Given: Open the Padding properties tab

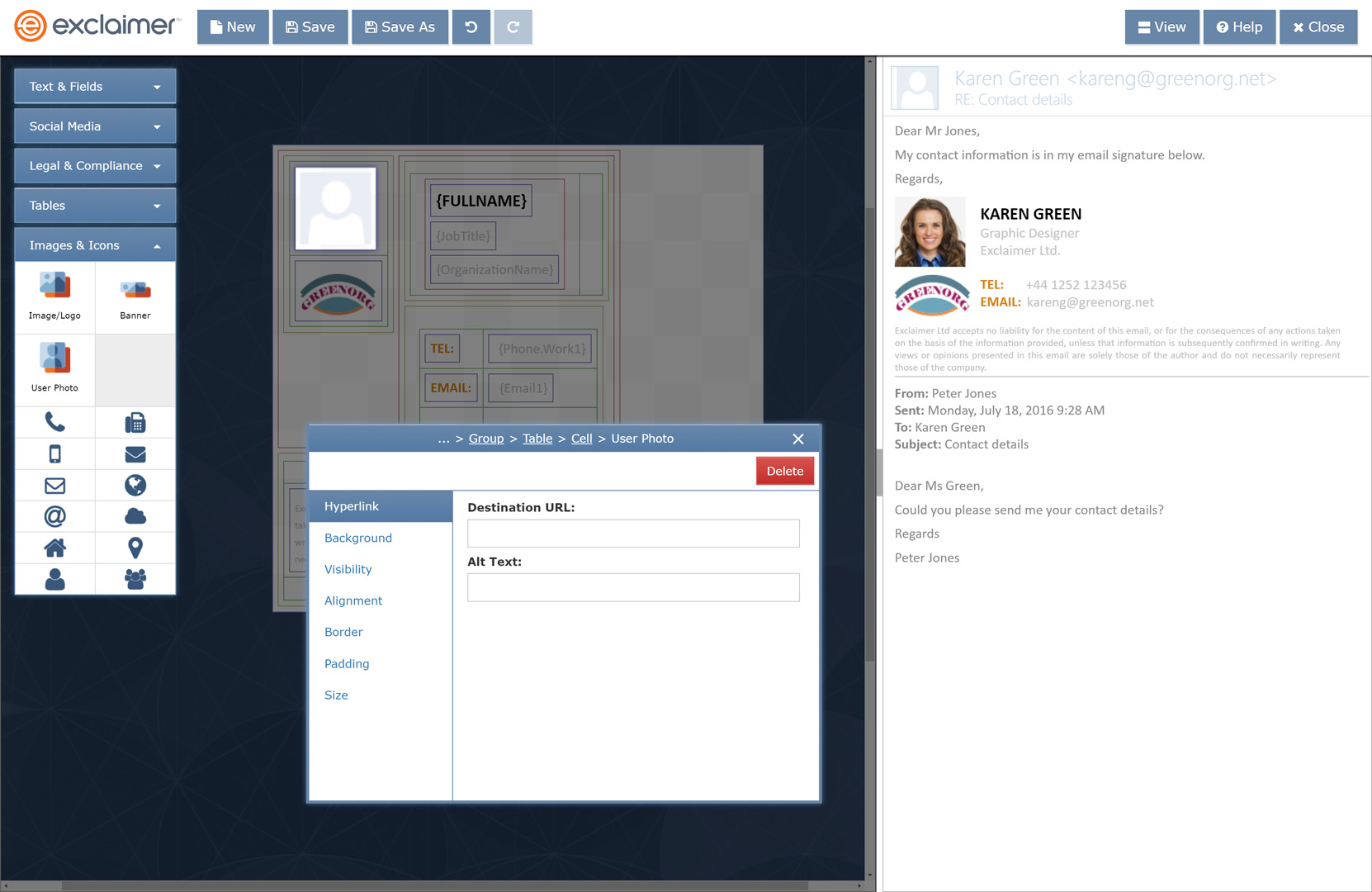Looking at the screenshot, I should coord(381,663).
